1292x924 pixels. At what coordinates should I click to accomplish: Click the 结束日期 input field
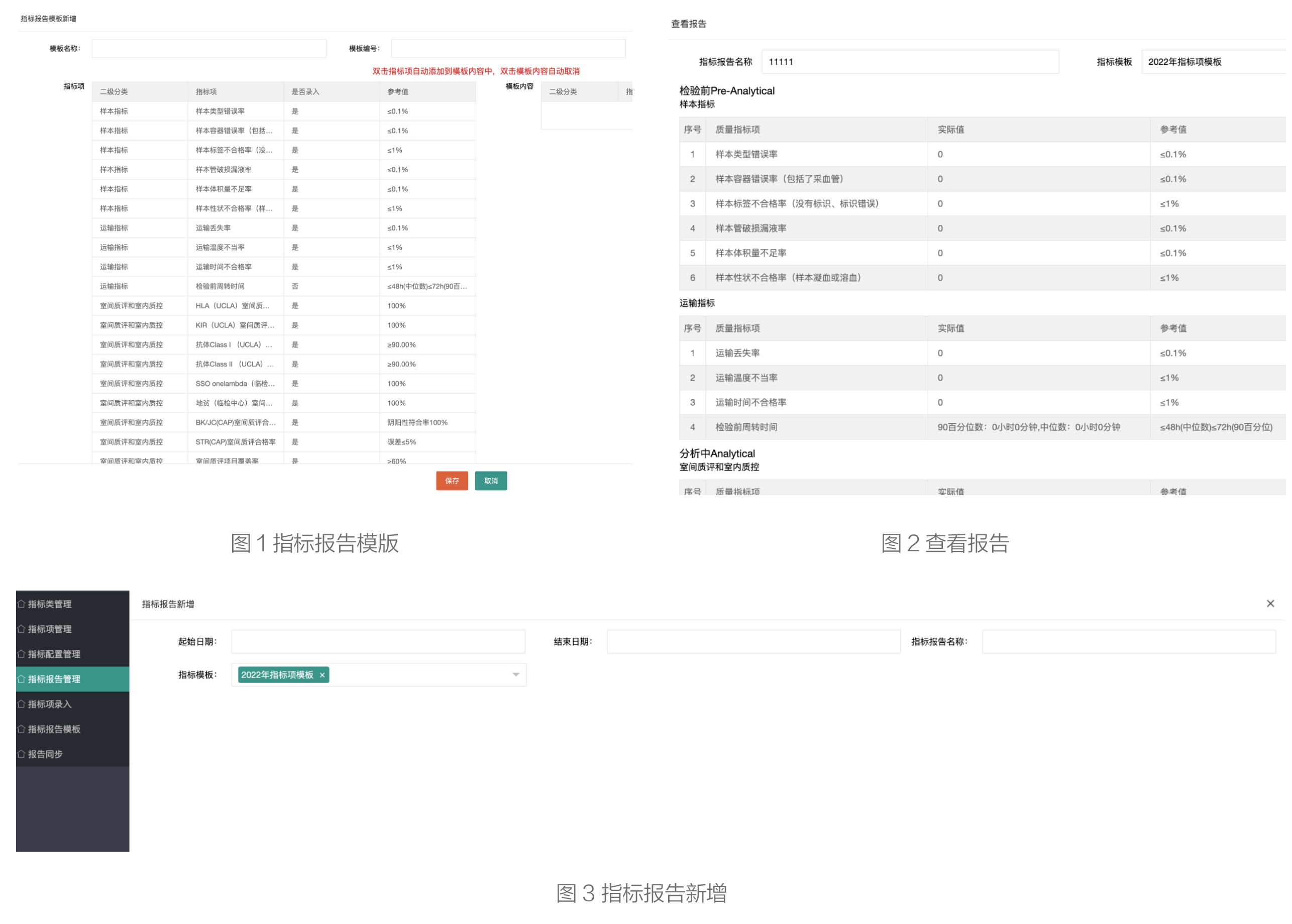point(753,641)
